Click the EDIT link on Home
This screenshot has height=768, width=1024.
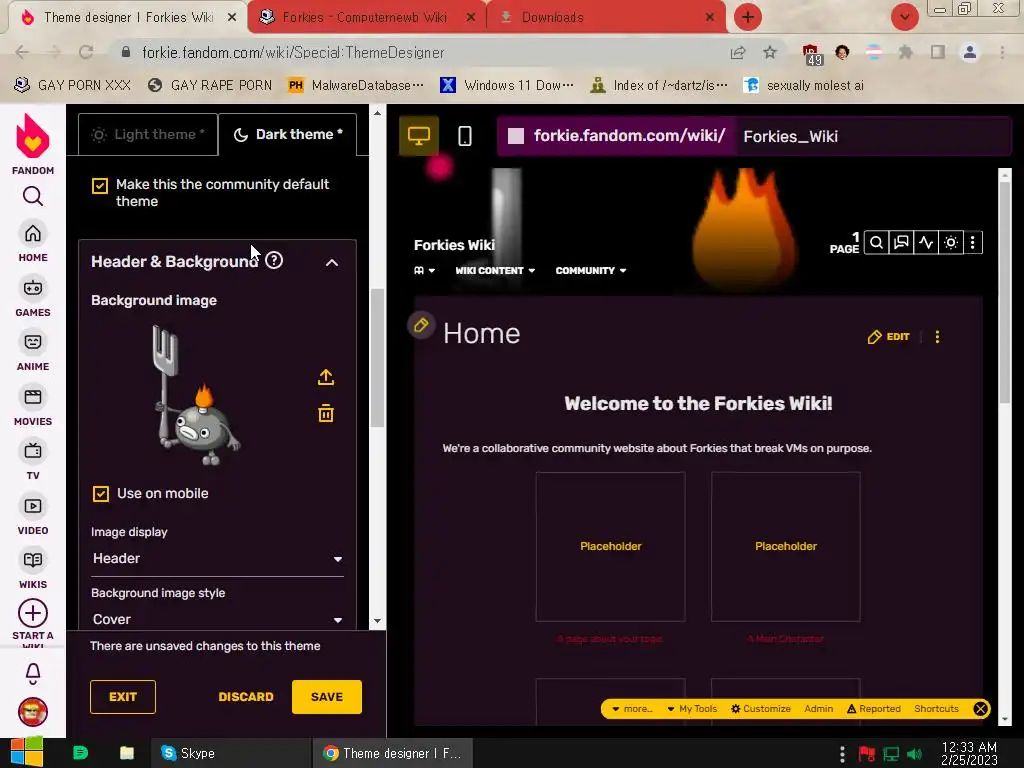click(x=889, y=337)
